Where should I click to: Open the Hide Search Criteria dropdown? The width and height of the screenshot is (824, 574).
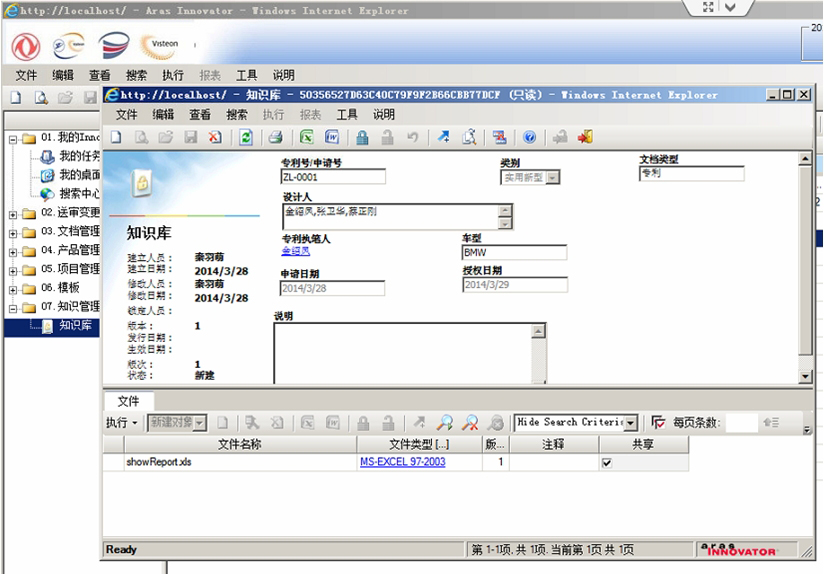click(631, 423)
